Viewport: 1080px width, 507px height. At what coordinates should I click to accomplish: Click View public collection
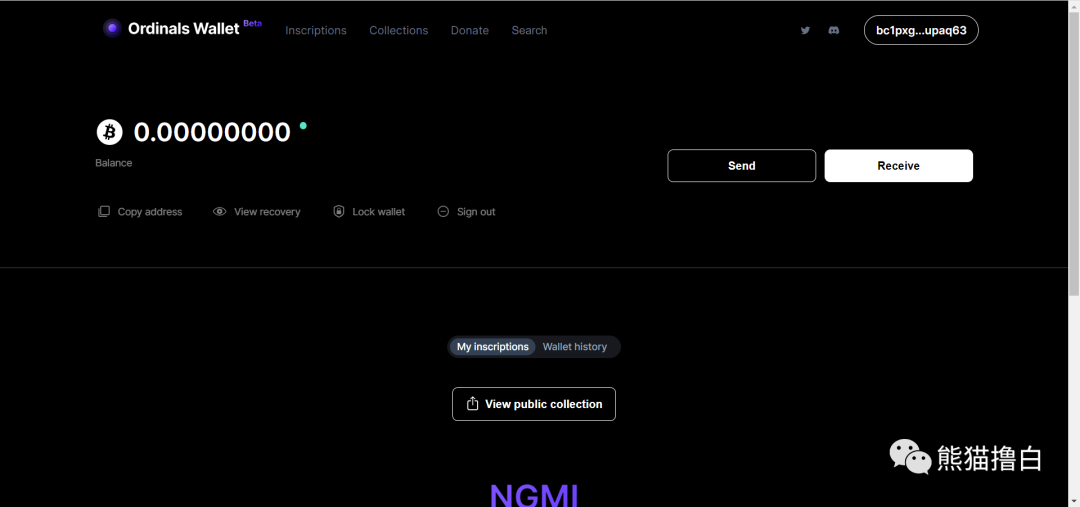coord(534,404)
